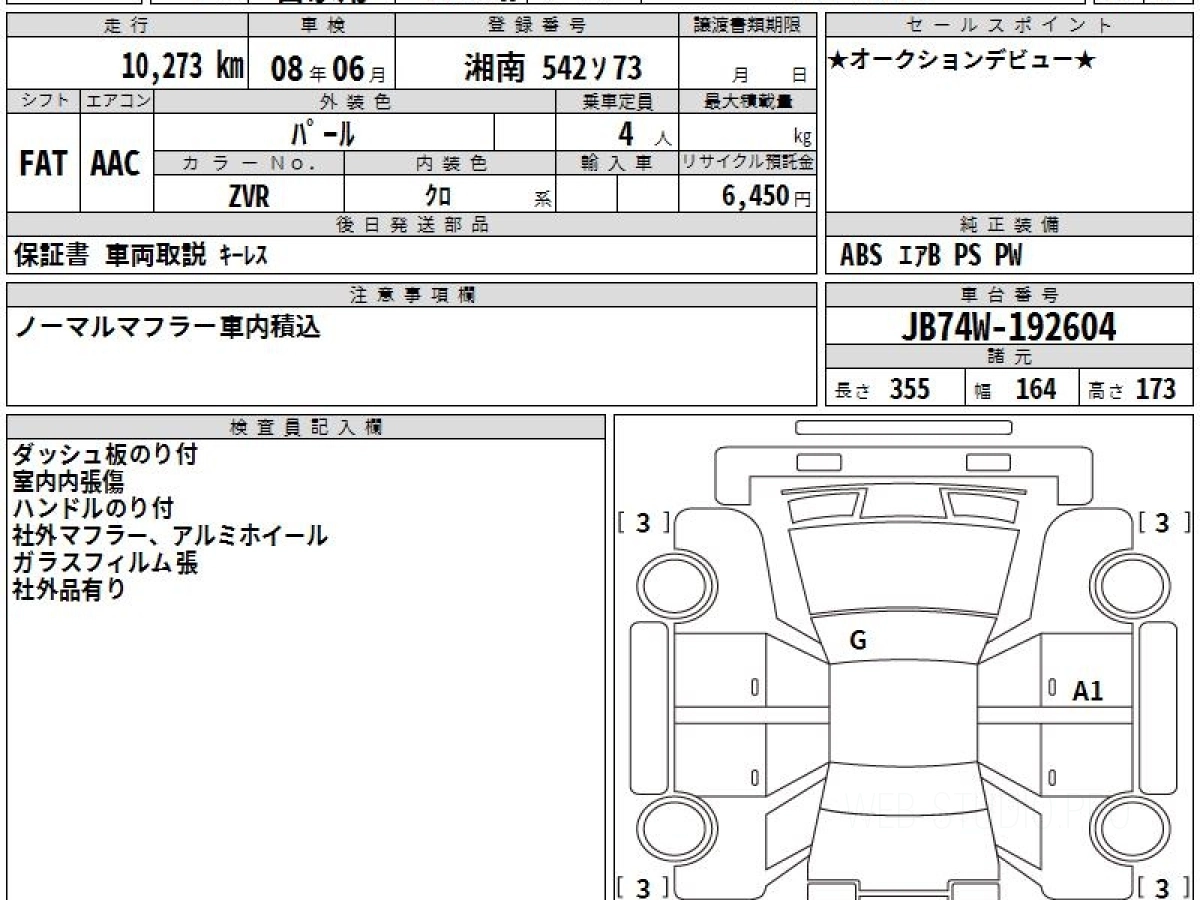
Task: Click the front bumper outline in the car diagram
Action: 904,427
